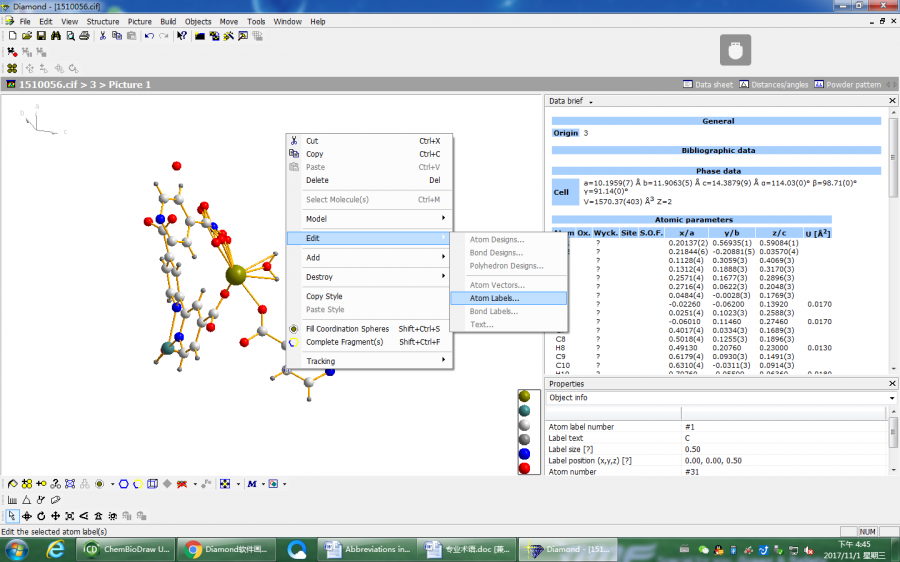Open the Powder pattern view
The image size is (900, 562).
pos(848,84)
